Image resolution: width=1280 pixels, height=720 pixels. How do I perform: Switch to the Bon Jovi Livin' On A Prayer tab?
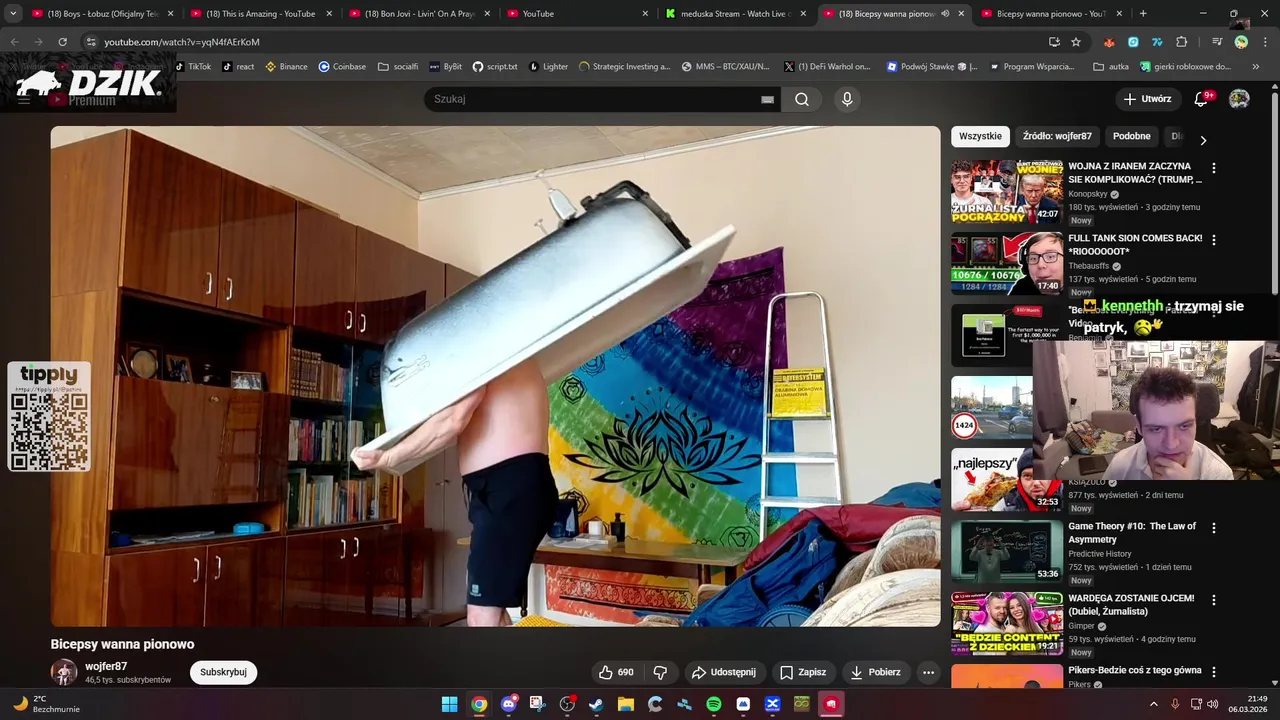click(418, 14)
